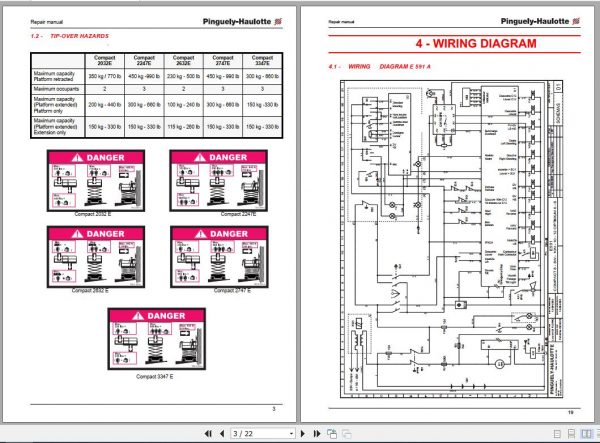Image resolution: width=600 pixels, height=443 pixels.
Task: Click the danger label image for Compact 2247E
Action: tap(218, 181)
